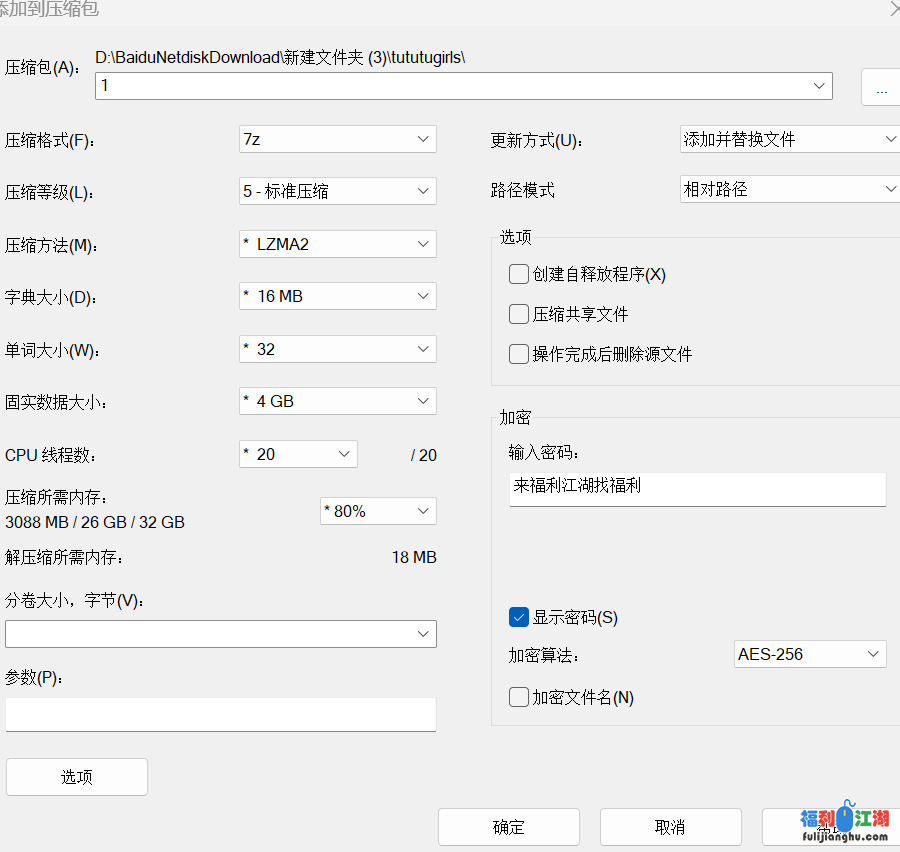Expand the compression level dropdown
This screenshot has height=852, width=900.
coord(337,191)
